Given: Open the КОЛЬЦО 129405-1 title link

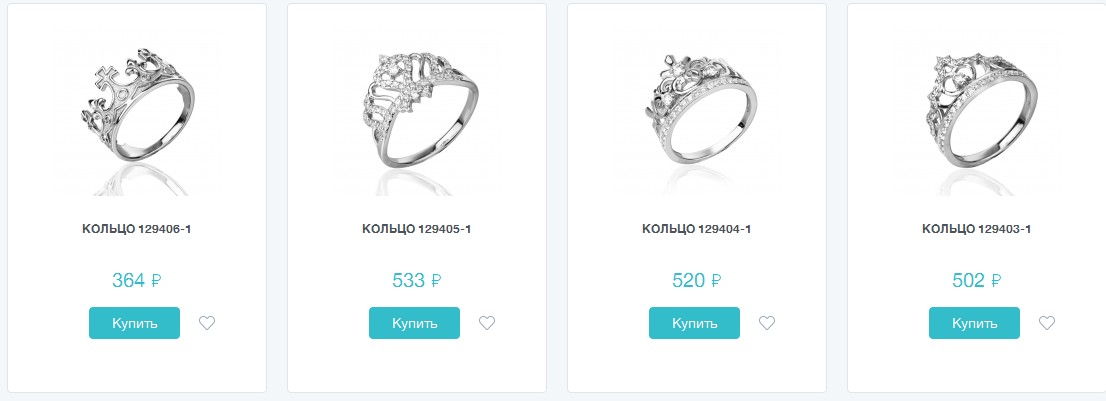Looking at the screenshot, I should click(x=416, y=229).
